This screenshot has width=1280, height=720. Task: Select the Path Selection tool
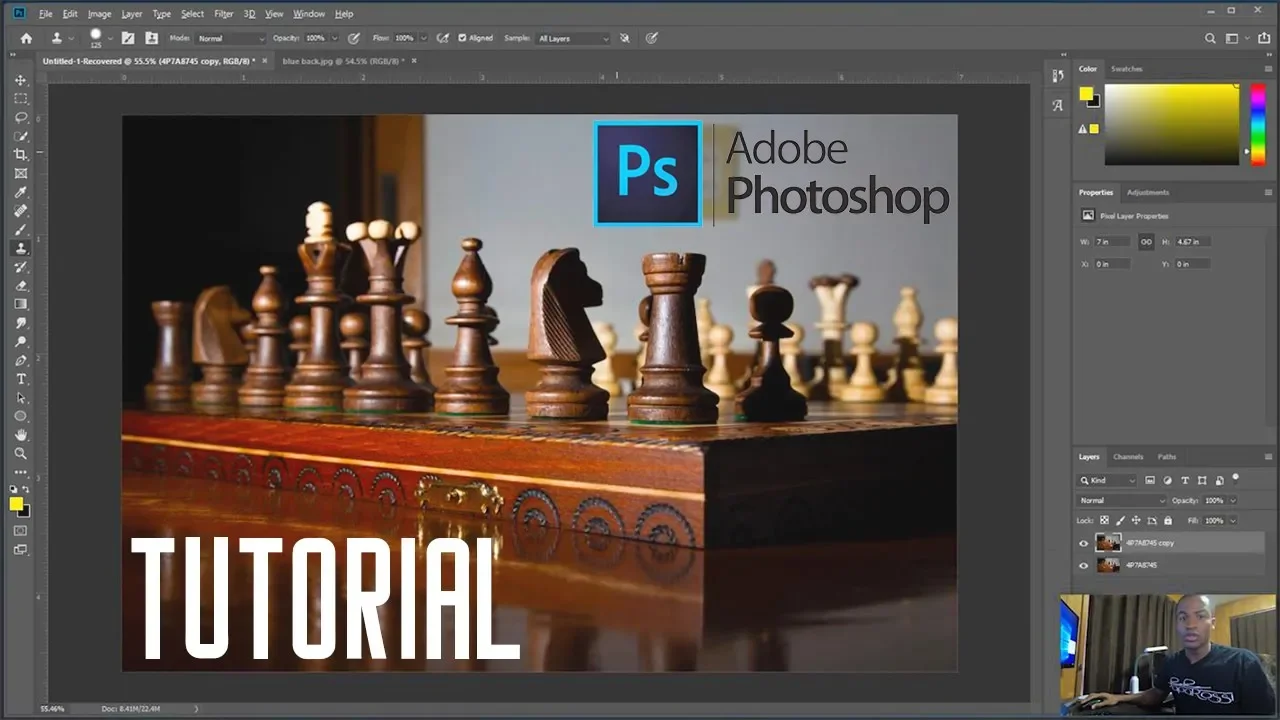pos(20,398)
